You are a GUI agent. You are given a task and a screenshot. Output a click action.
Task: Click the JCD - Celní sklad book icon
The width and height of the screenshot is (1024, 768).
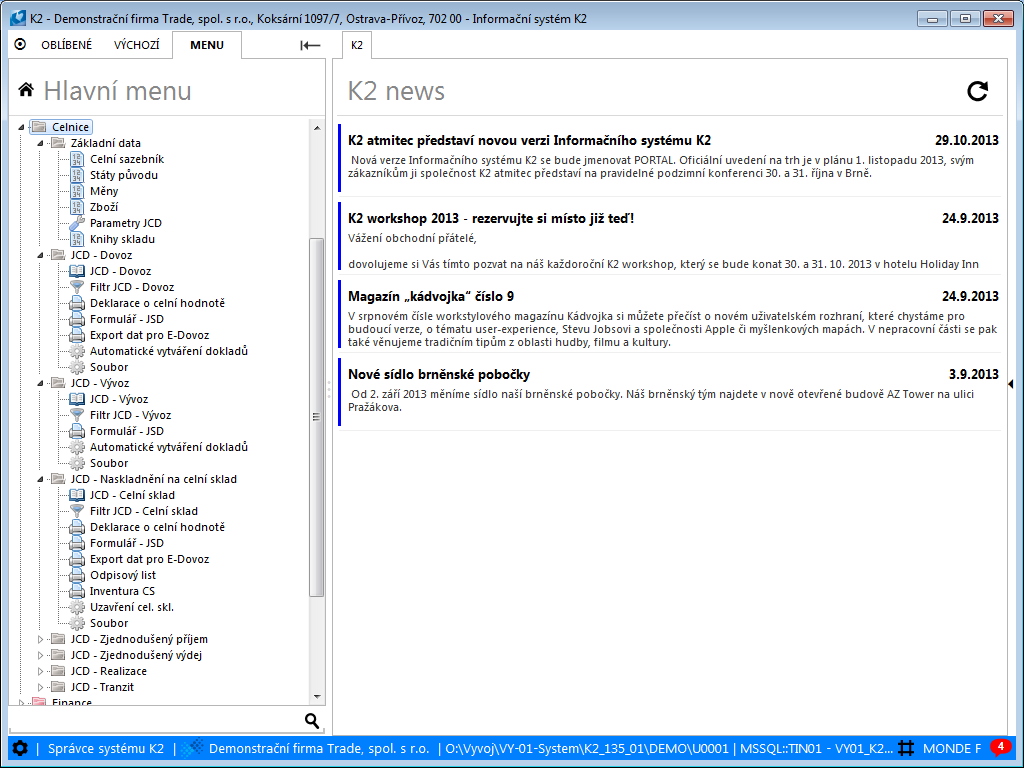pos(77,495)
